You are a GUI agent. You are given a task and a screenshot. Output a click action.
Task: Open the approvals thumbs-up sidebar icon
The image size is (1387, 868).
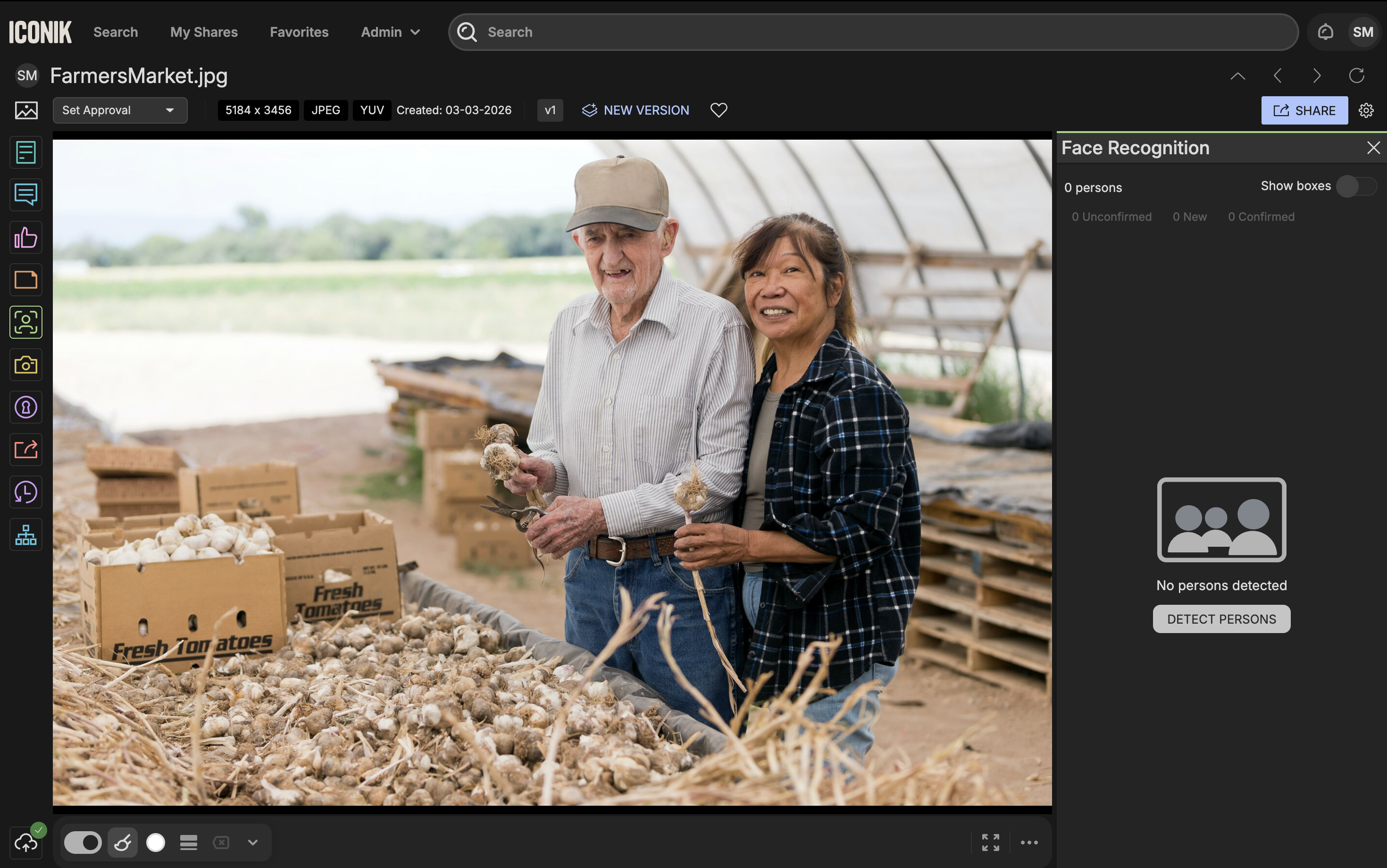point(26,237)
